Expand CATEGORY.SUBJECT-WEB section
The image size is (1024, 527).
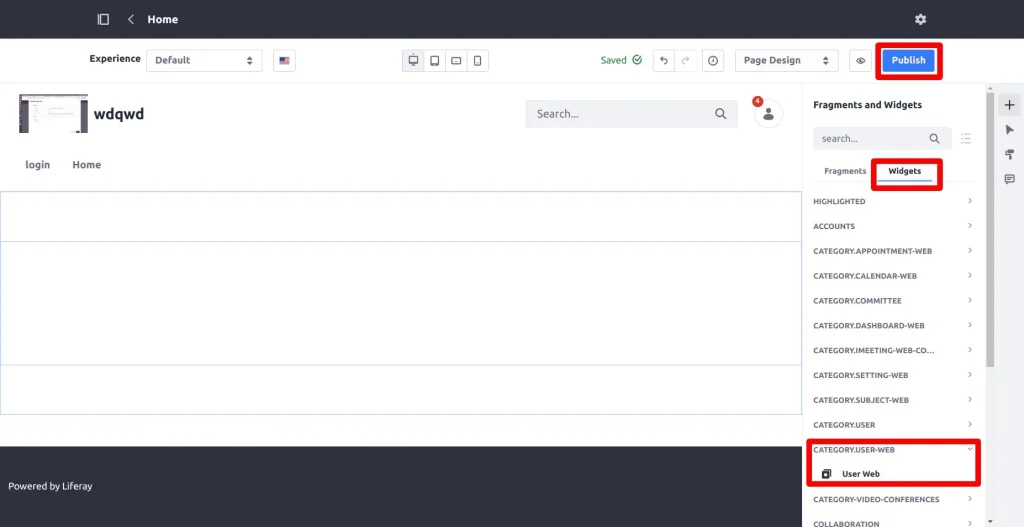(893, 400)
